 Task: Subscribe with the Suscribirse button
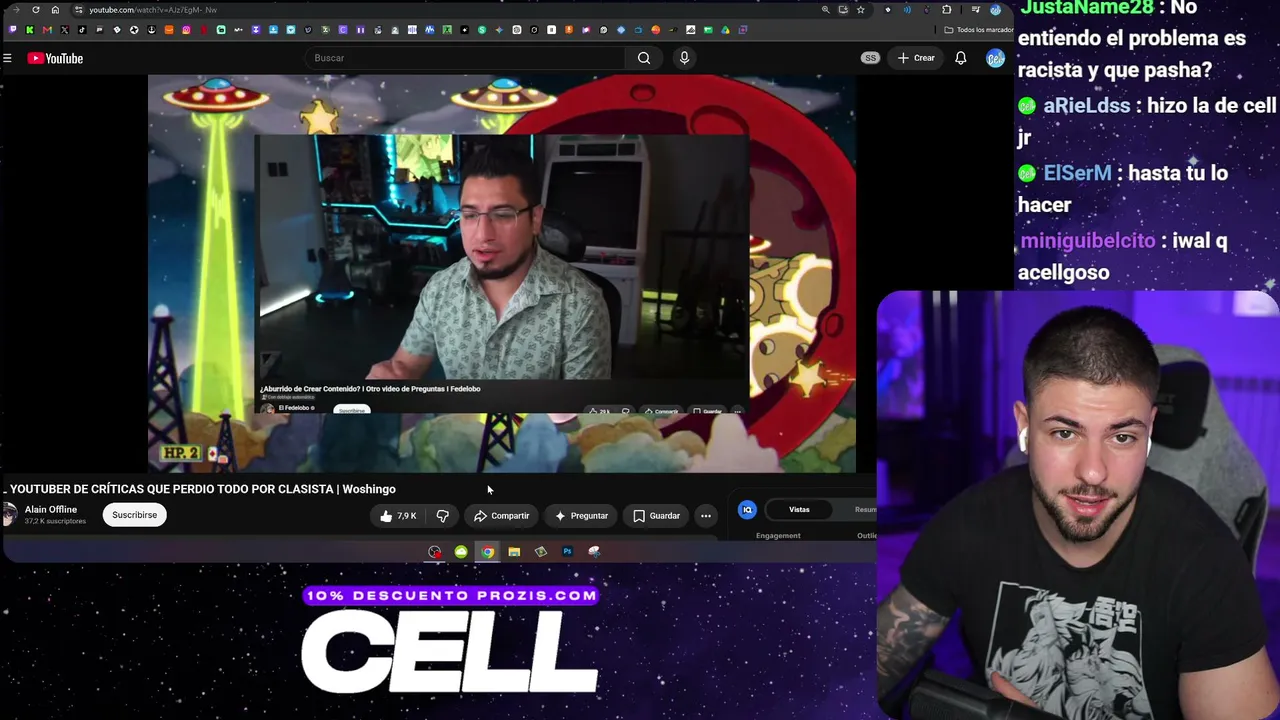(134, 515)
